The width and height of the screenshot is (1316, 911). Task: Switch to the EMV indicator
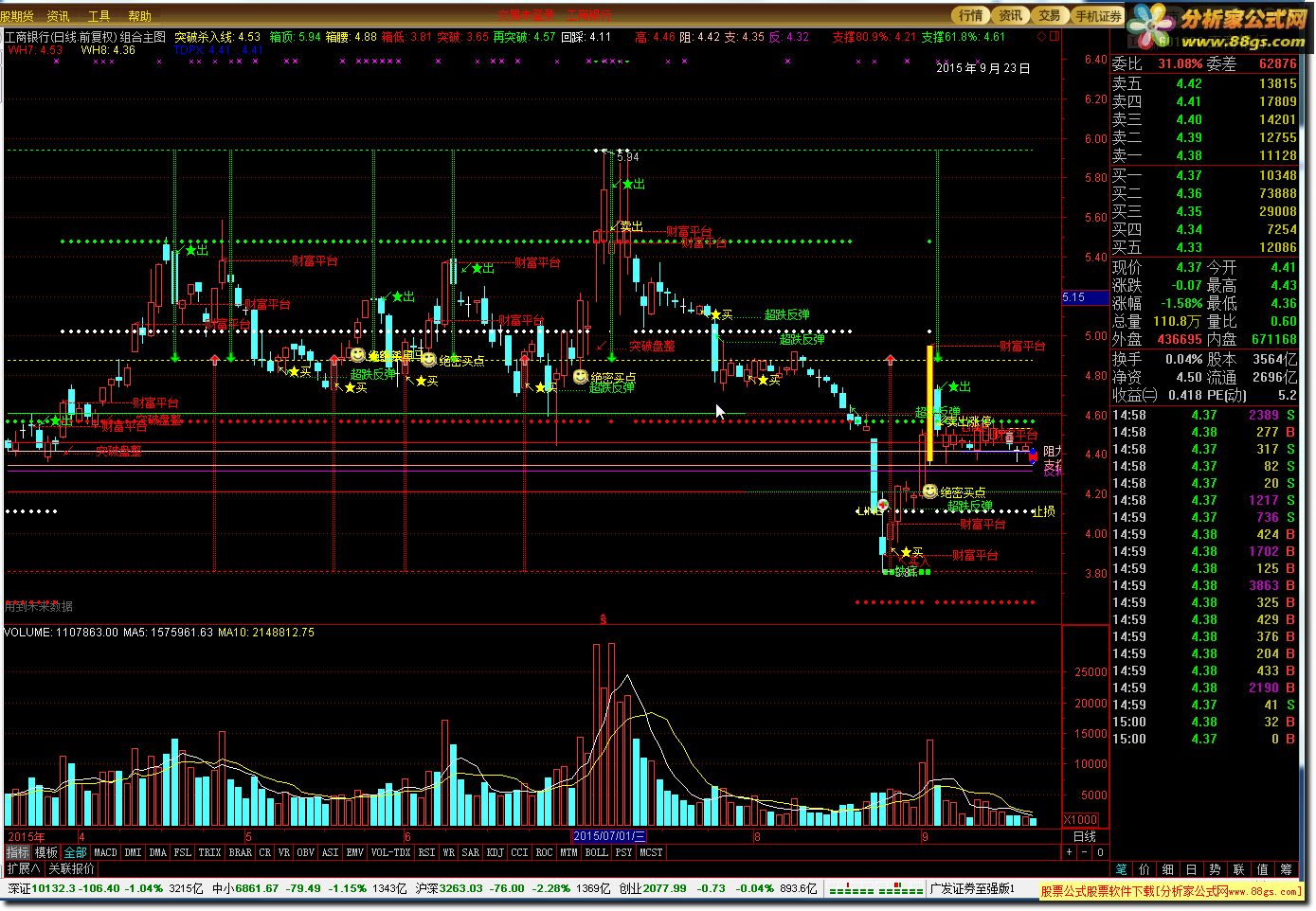click(354, 852)
